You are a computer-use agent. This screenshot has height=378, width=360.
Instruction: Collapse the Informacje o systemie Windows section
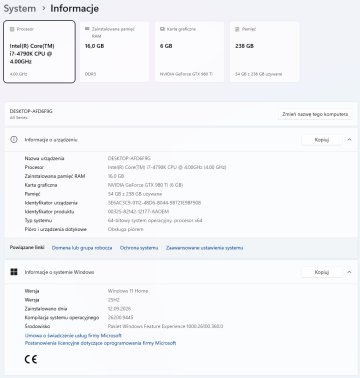click(x=349, y=272)
